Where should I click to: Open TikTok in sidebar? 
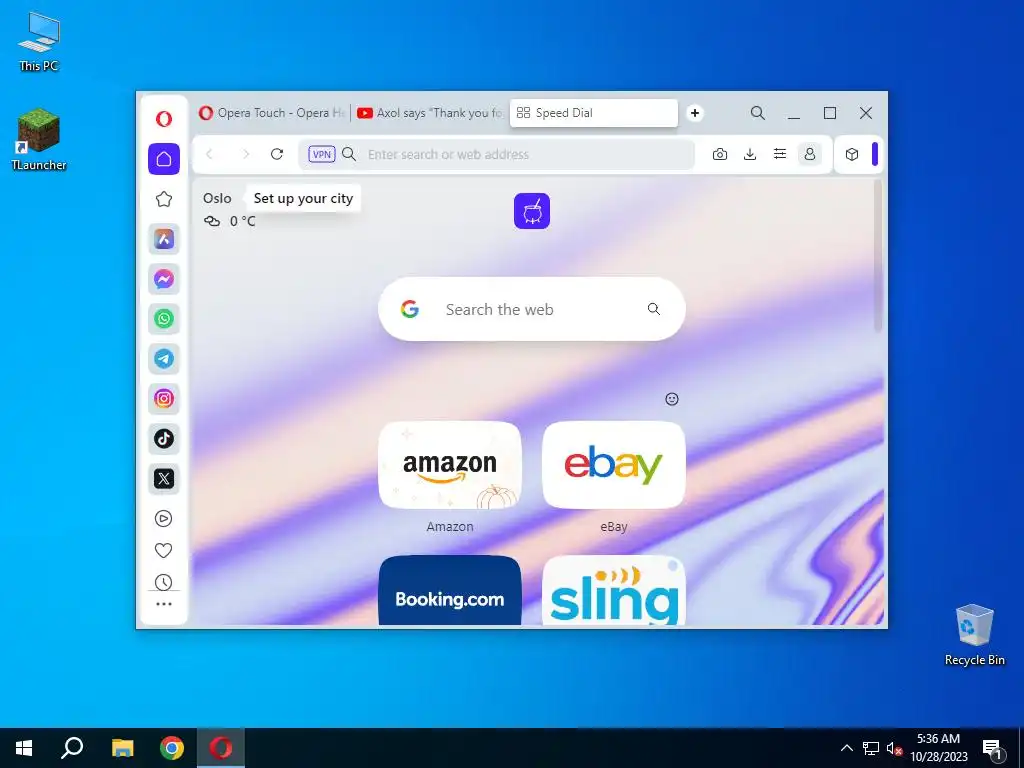(164, 438)
